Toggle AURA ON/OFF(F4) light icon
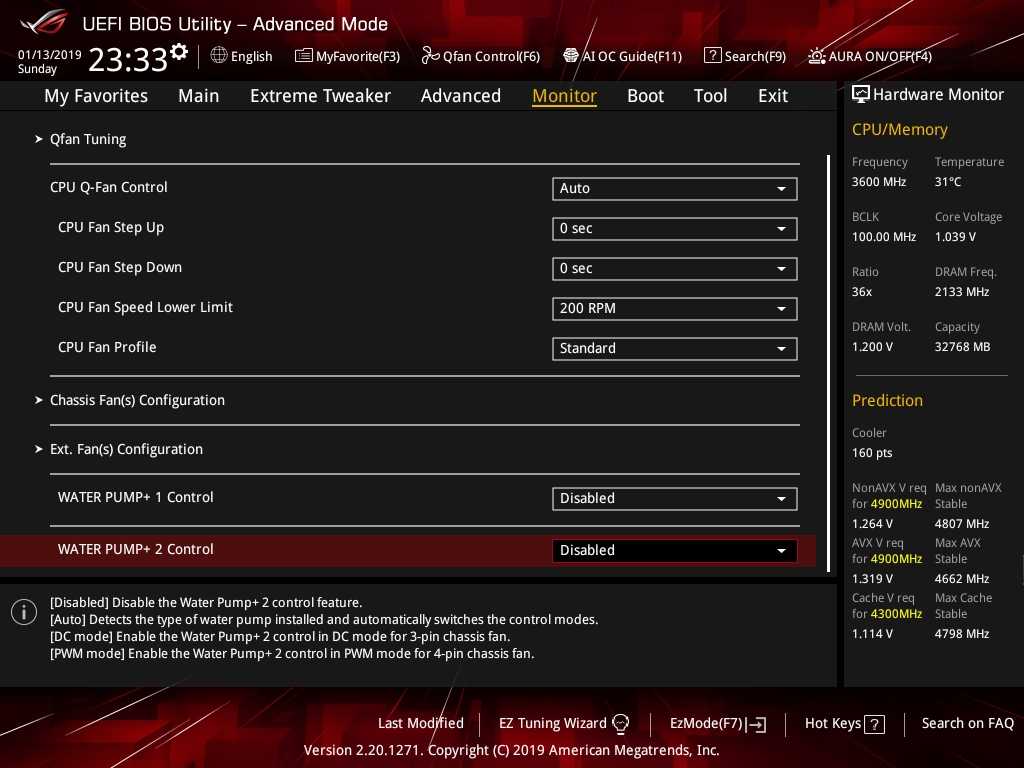1024x768 pixels. pos(817,56)
